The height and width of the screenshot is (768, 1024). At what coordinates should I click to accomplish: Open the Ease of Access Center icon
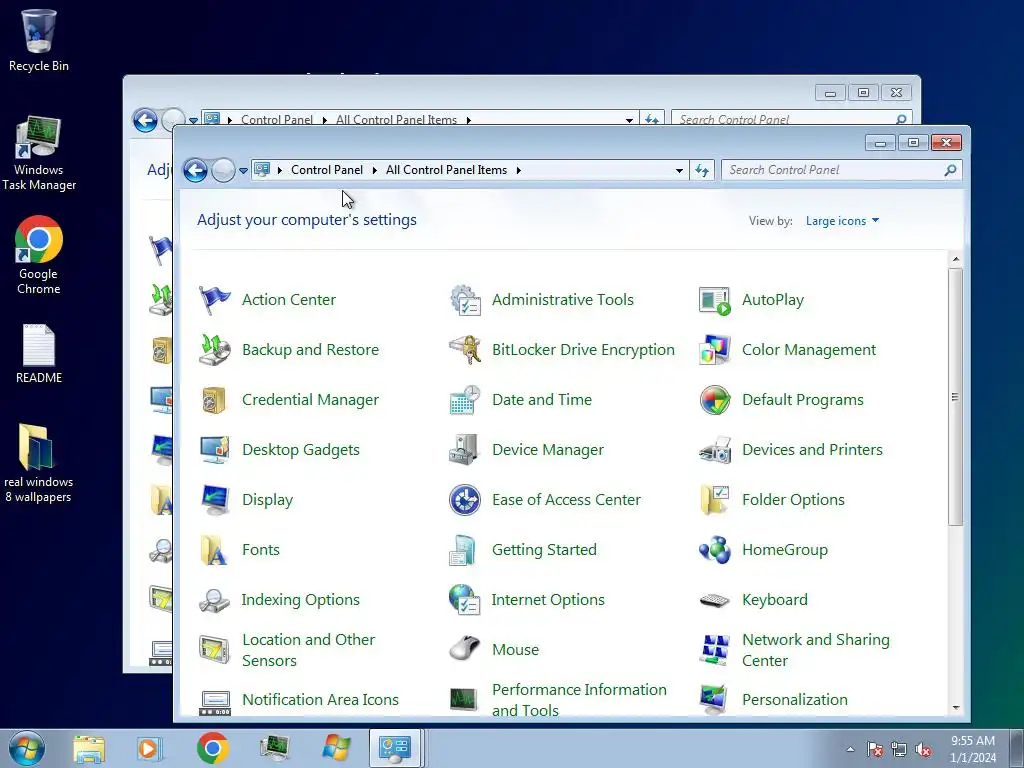465,500
